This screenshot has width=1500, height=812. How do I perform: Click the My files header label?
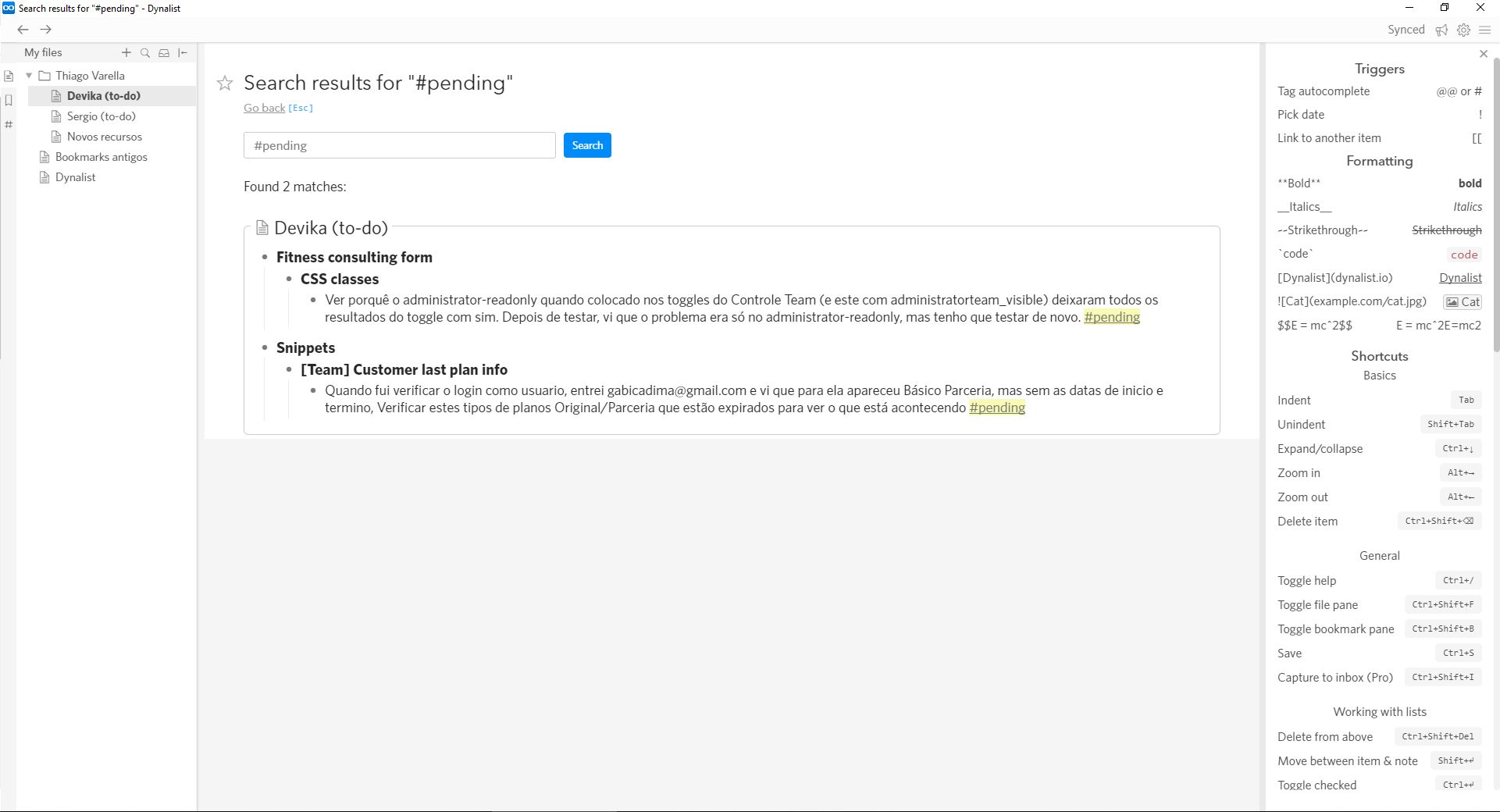pos(43,52)
